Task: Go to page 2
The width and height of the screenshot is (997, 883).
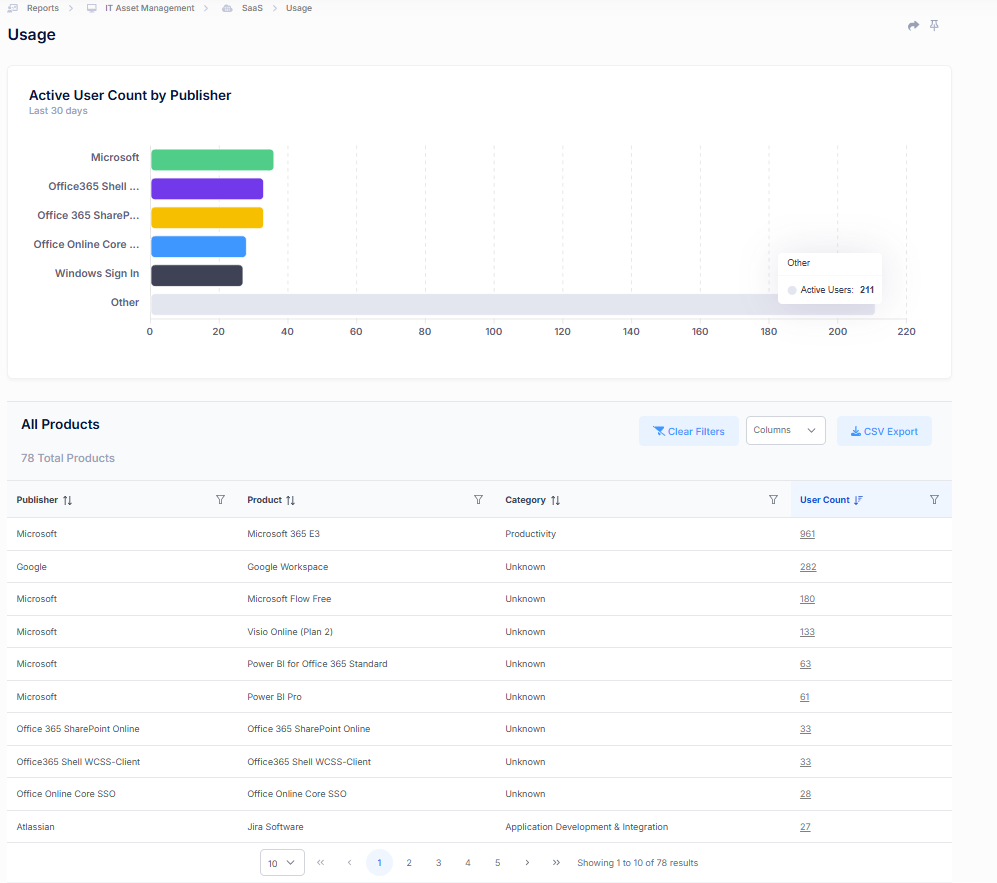Action: pyautogui.click(x=409, y=863)
